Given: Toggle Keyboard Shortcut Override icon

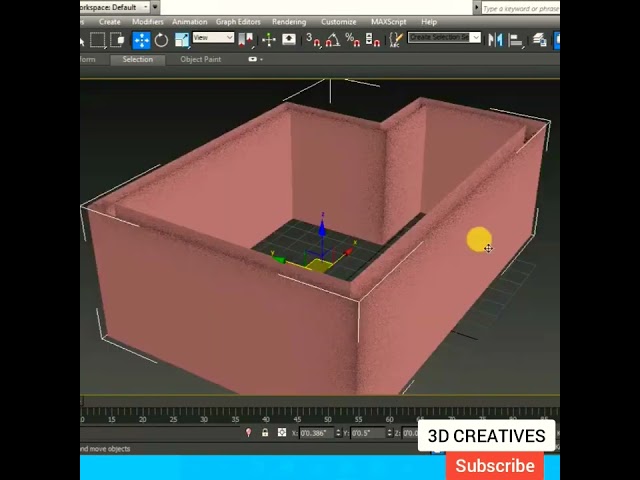Looking at the screenshot, I should [x=289, y=40].
